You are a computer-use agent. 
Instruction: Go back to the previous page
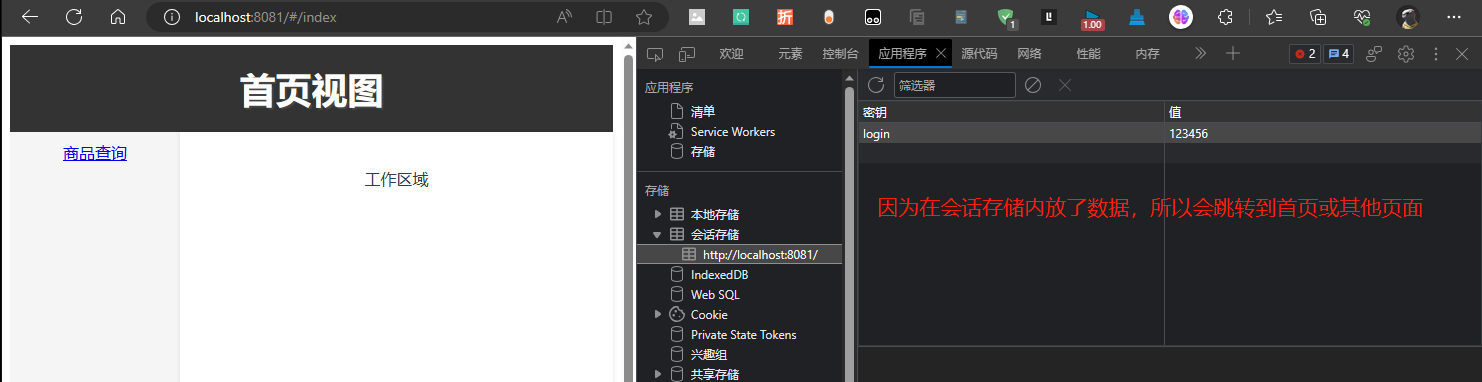29,17
